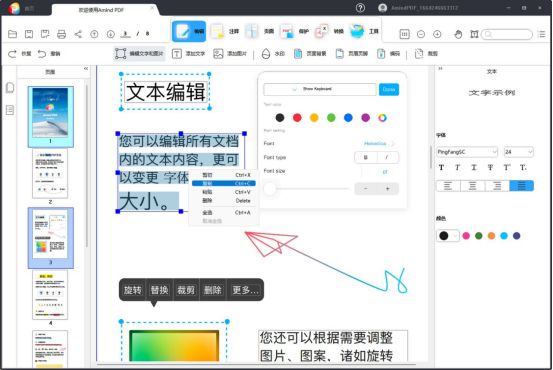
Task: Open the user account avatar
Action: click(x=383, y=7)
